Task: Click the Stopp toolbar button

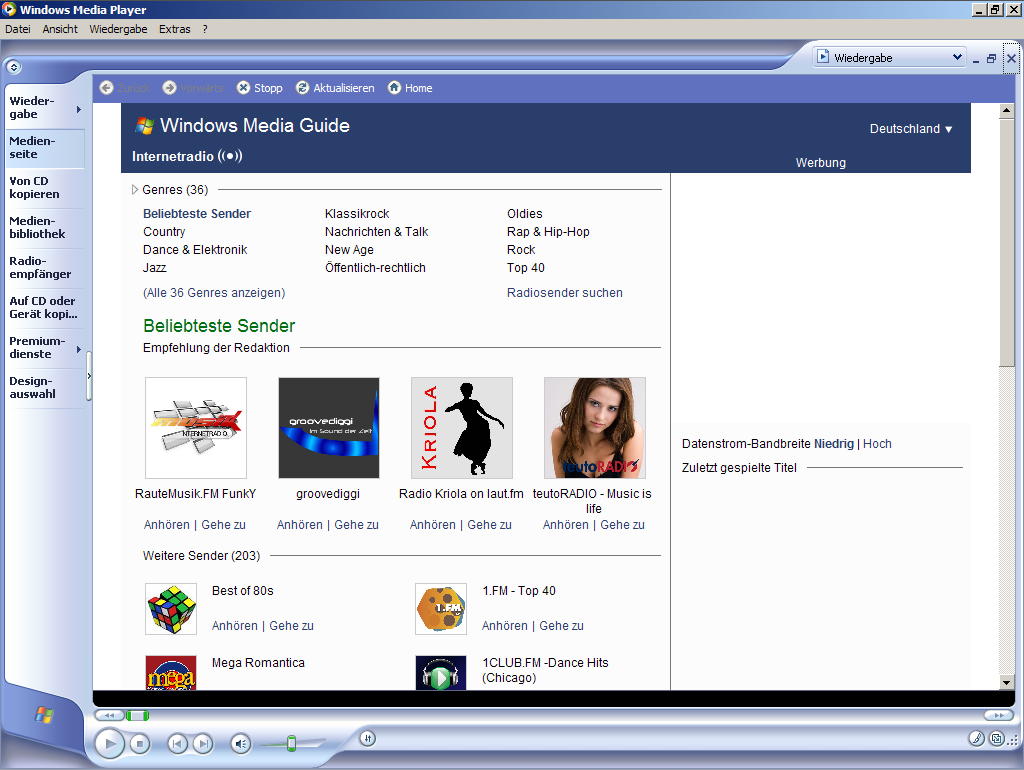Action: click(259, 88)
